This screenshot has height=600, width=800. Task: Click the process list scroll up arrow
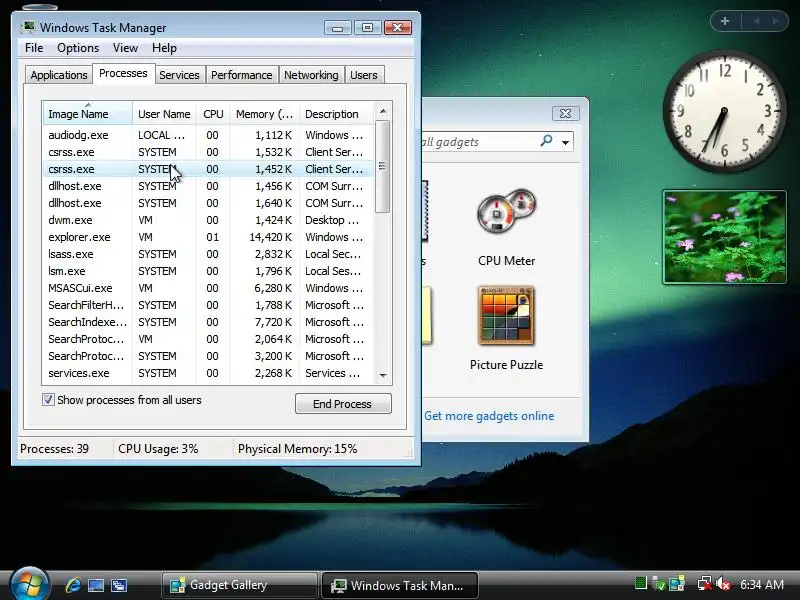(x=383, y=111)
